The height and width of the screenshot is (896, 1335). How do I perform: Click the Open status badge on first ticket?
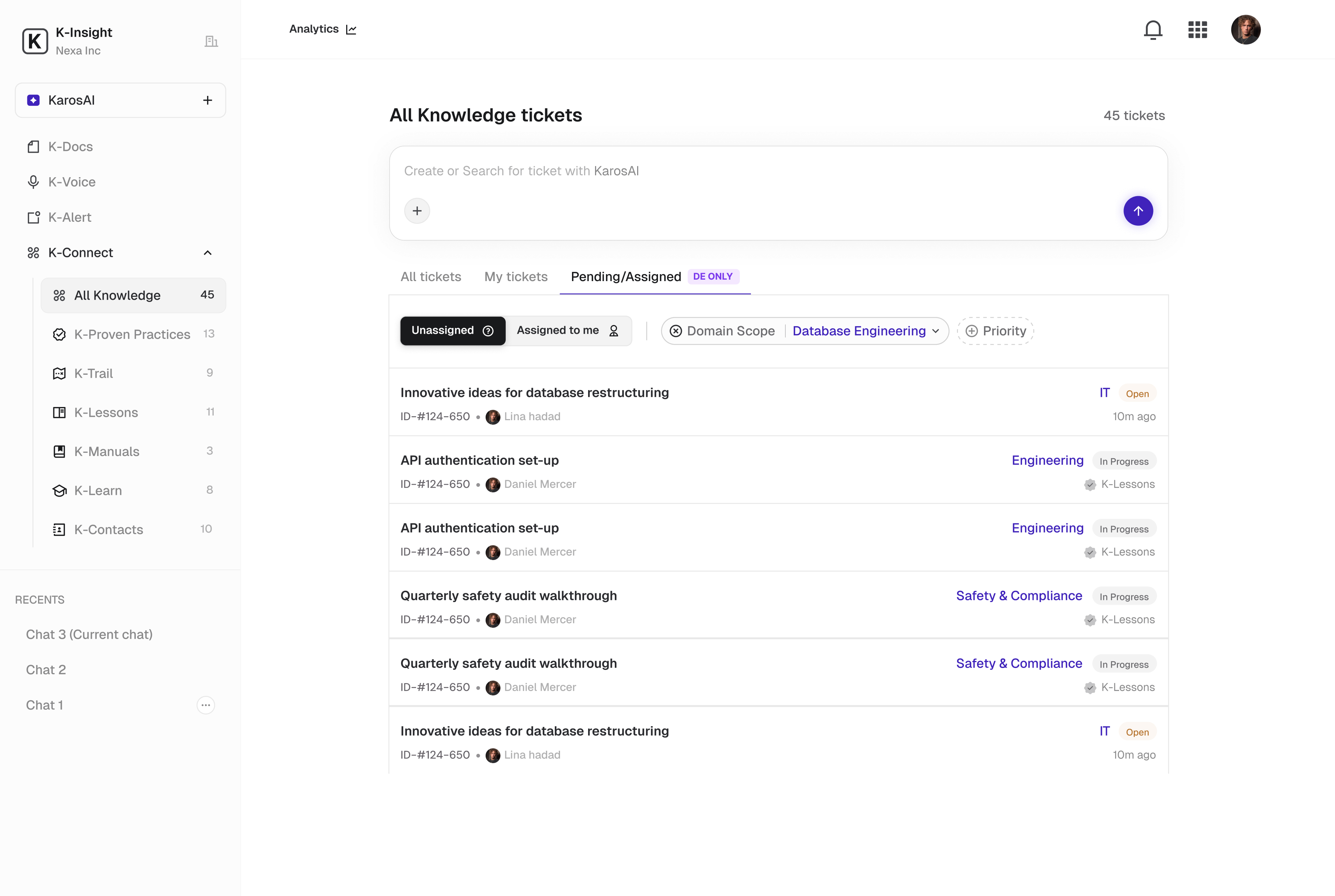(1137, 394)
